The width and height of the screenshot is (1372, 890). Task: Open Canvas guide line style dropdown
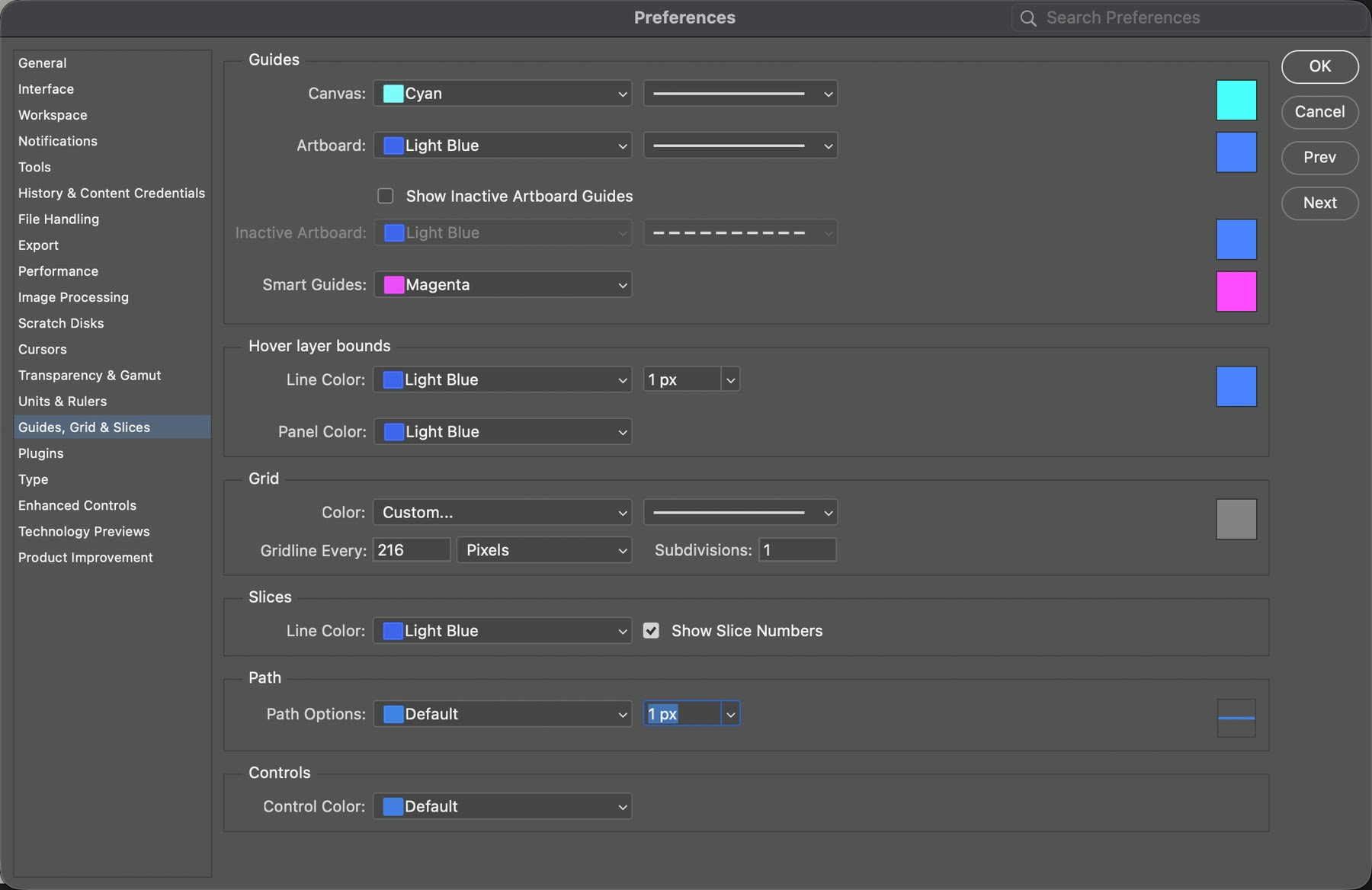click(740, 94)
